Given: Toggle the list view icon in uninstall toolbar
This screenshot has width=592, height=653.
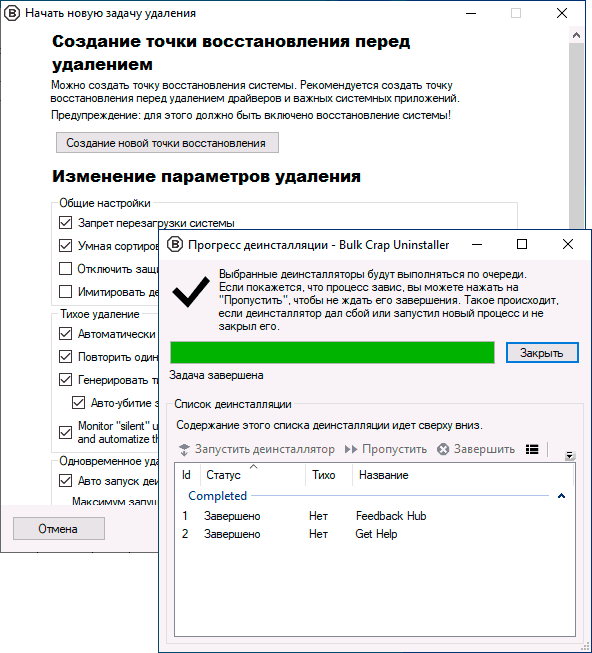Looking at the screenshot, I should pyautogui.click(x=532, y=449).
